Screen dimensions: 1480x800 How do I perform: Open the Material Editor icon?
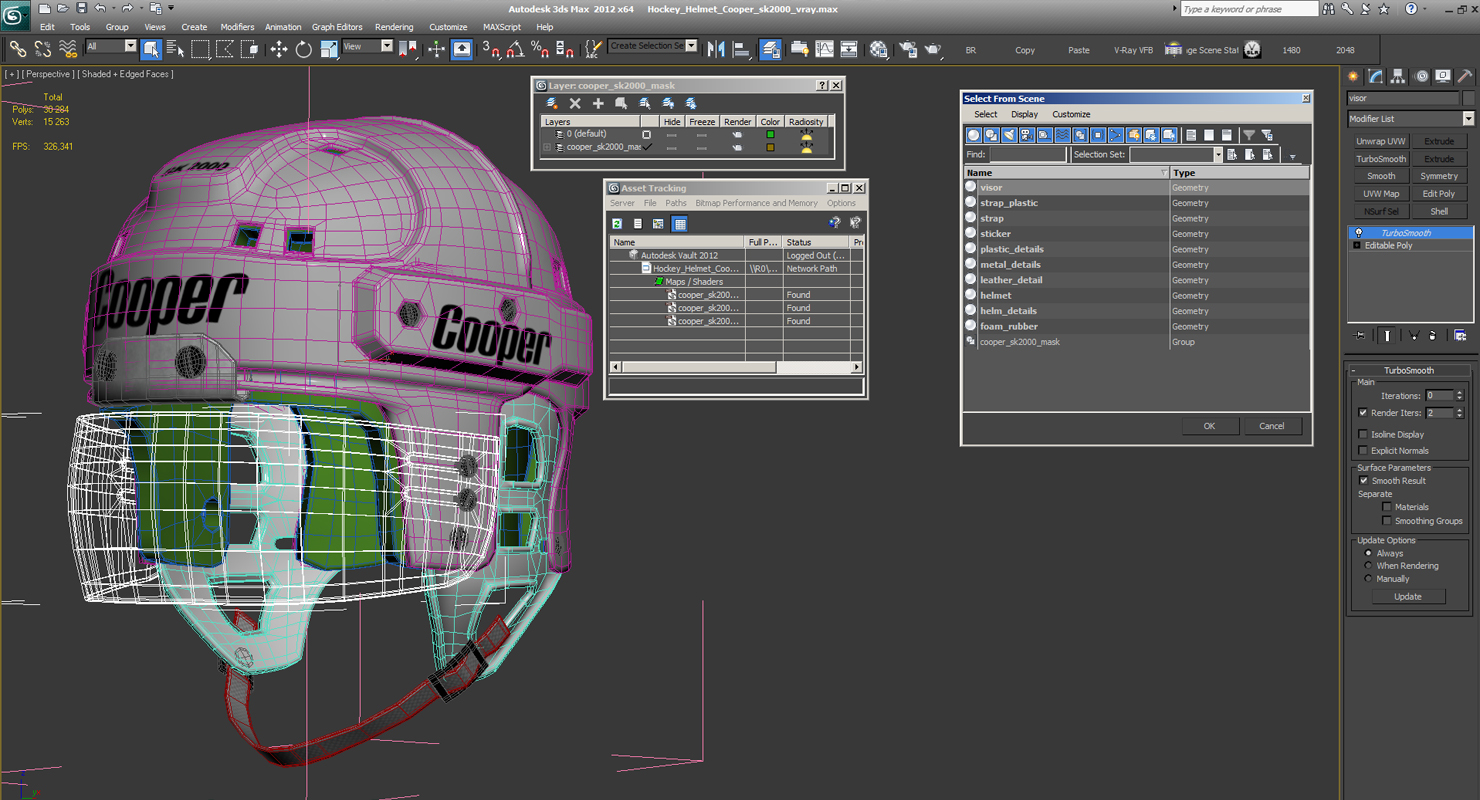(x=878, y=49)
